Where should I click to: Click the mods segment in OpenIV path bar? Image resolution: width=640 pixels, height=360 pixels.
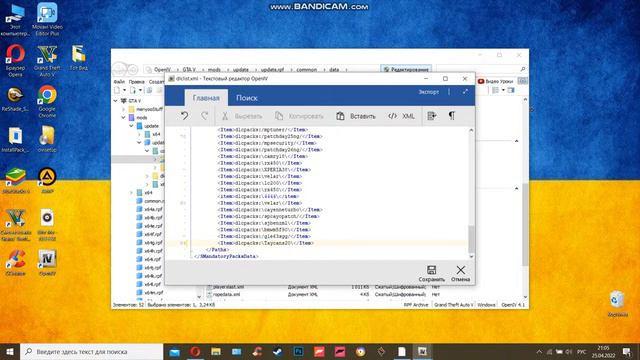(214, 70)
